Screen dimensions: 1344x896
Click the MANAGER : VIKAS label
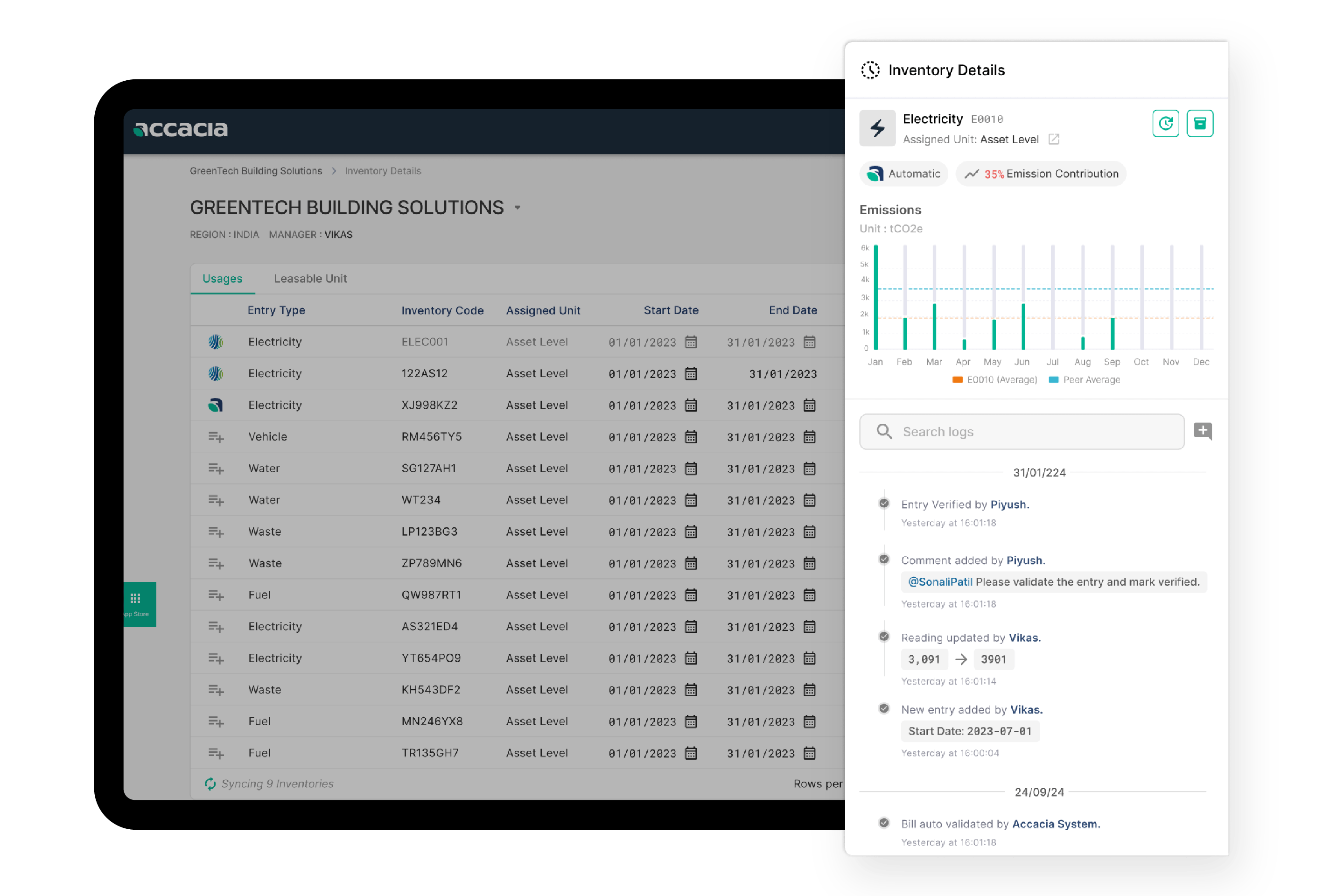(x=310, y=234)
